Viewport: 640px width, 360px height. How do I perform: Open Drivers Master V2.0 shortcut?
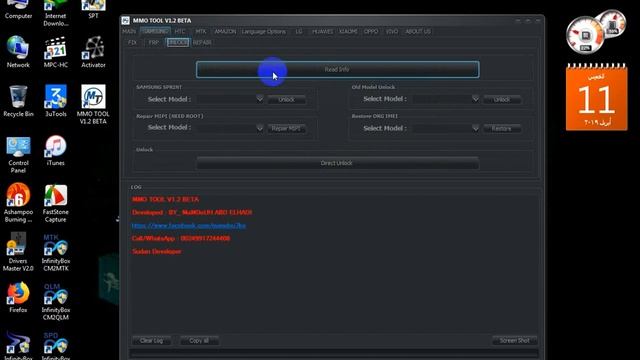tap(18, 252)
